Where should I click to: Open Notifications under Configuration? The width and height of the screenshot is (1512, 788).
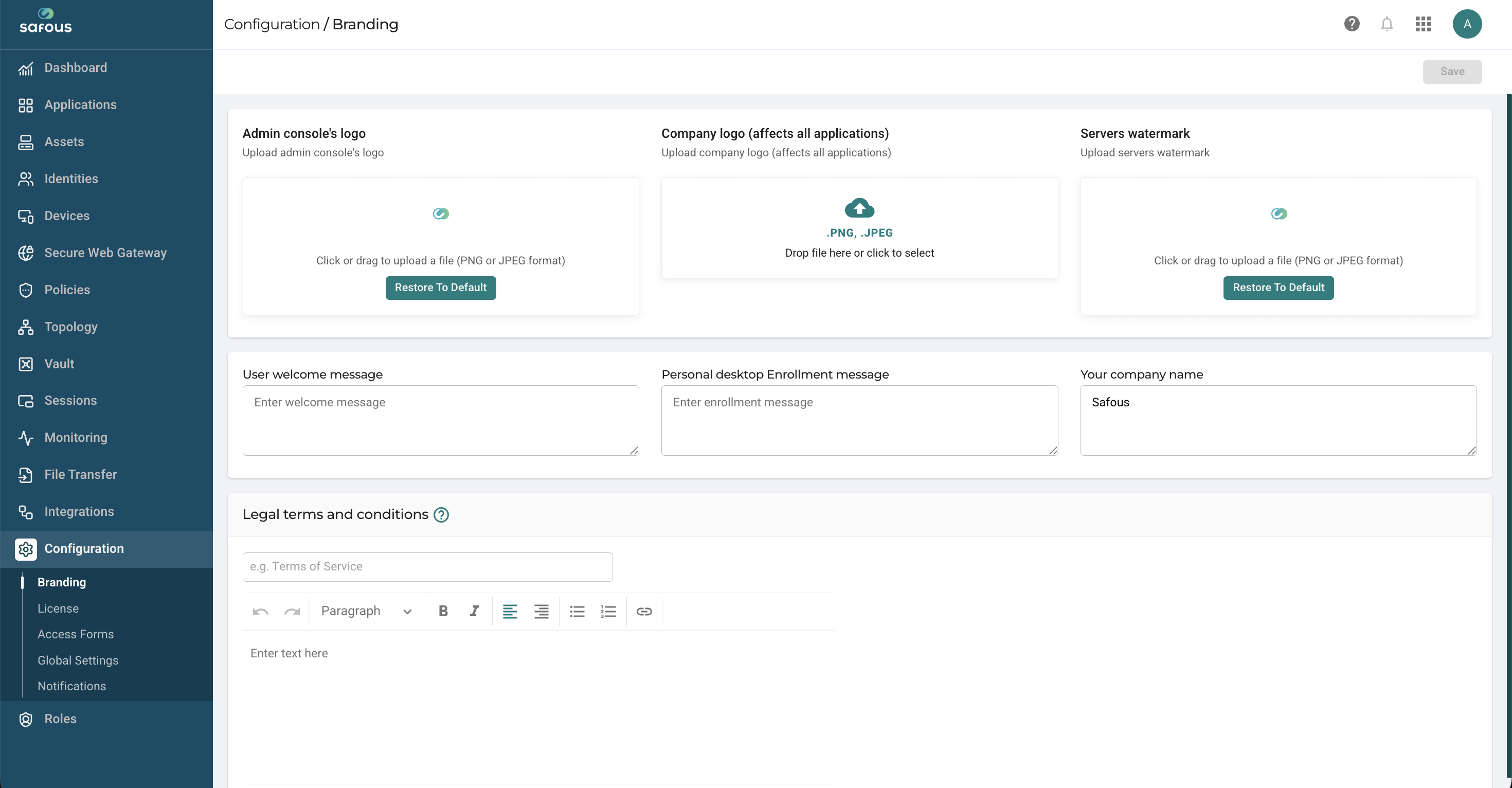[71, 687]
